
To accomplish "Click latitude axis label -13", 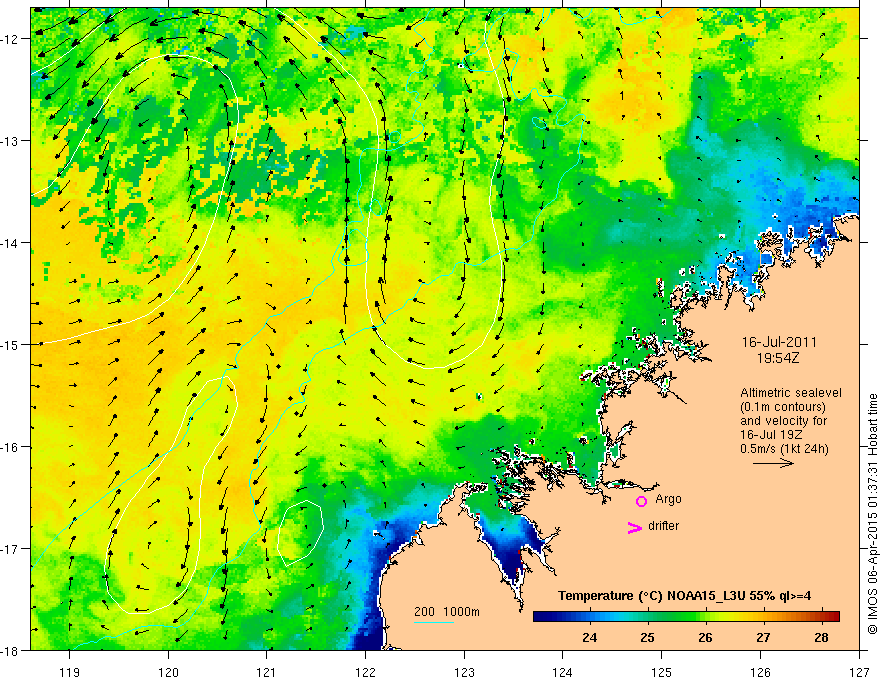I will pyautogui.click(x=11, y=141).
